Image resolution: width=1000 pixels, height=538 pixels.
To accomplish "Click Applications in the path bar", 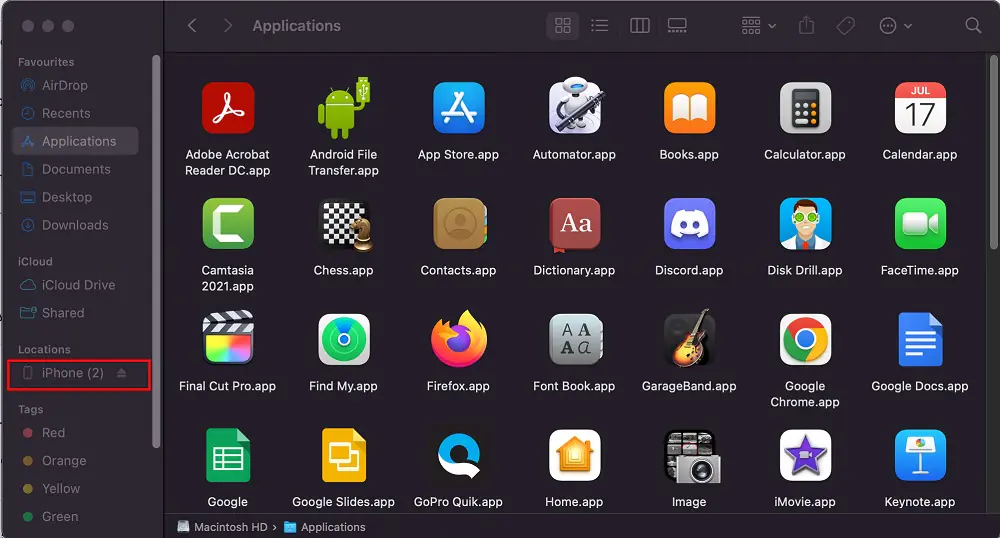I will (x=325, y=527).
